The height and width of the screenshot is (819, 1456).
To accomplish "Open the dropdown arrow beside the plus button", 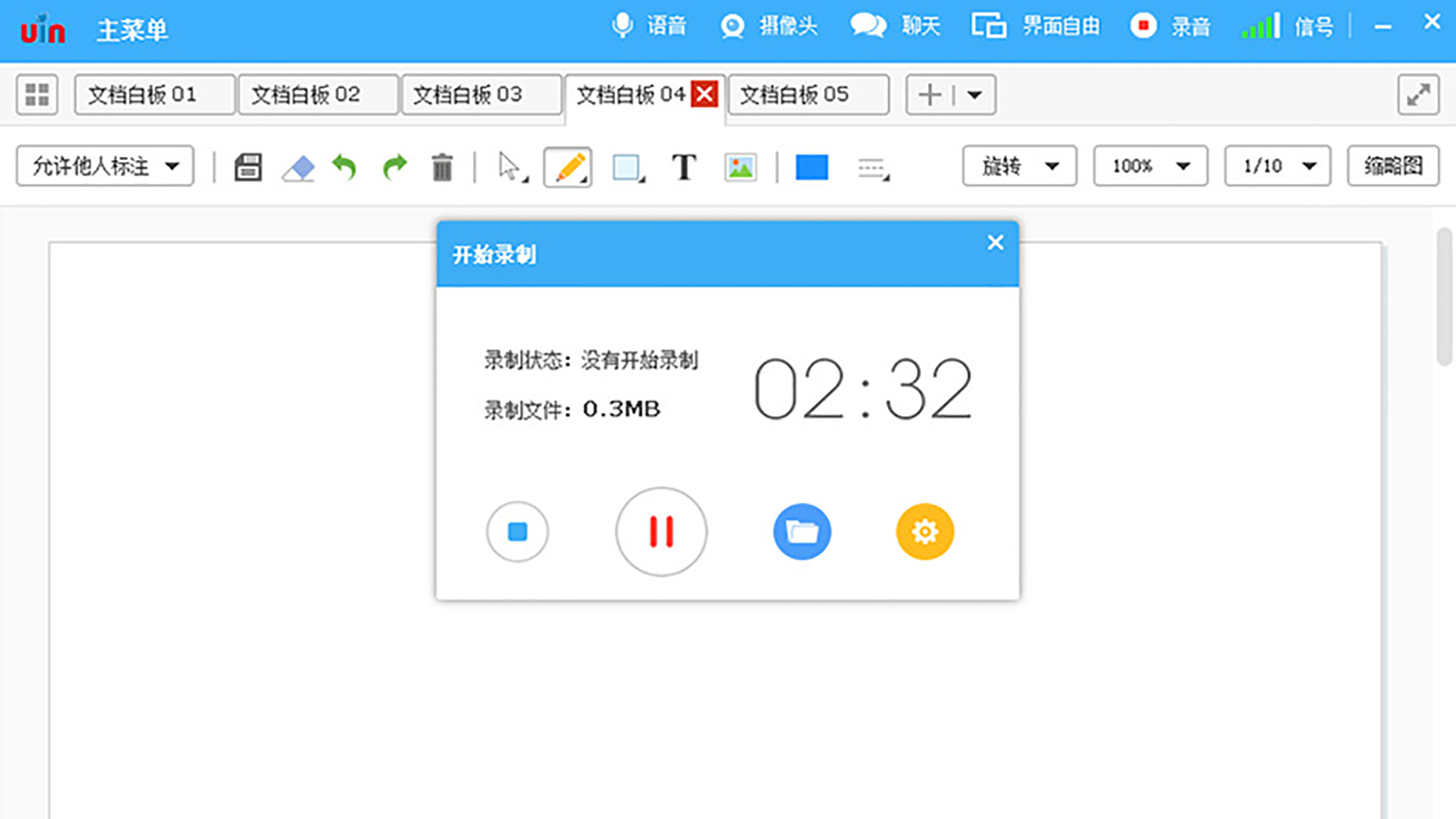I will click(975, 96).
